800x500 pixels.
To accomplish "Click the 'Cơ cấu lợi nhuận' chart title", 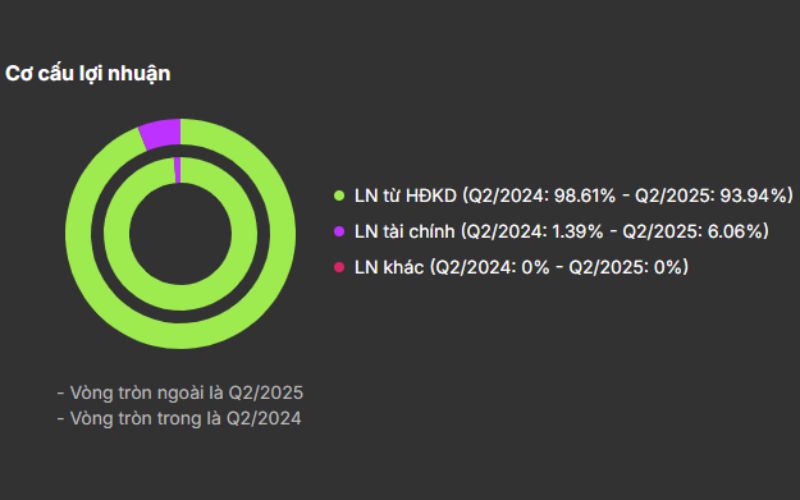I will pos(88,73).
